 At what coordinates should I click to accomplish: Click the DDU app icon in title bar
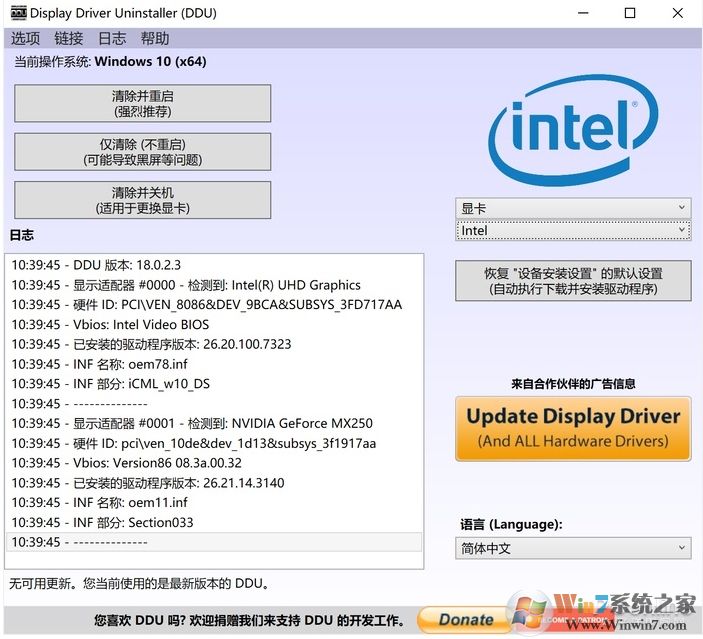coord(18,13)
